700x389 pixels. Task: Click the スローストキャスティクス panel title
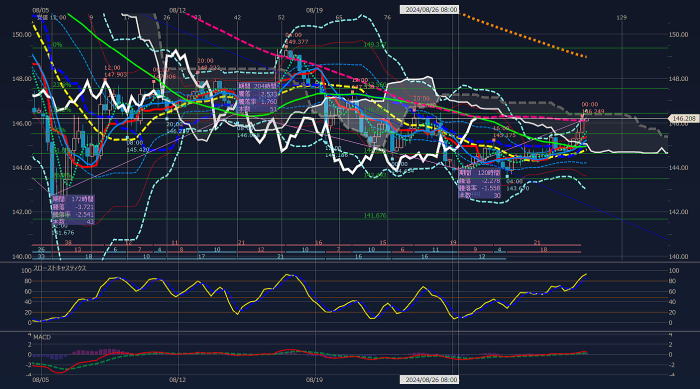click(60, 268)
